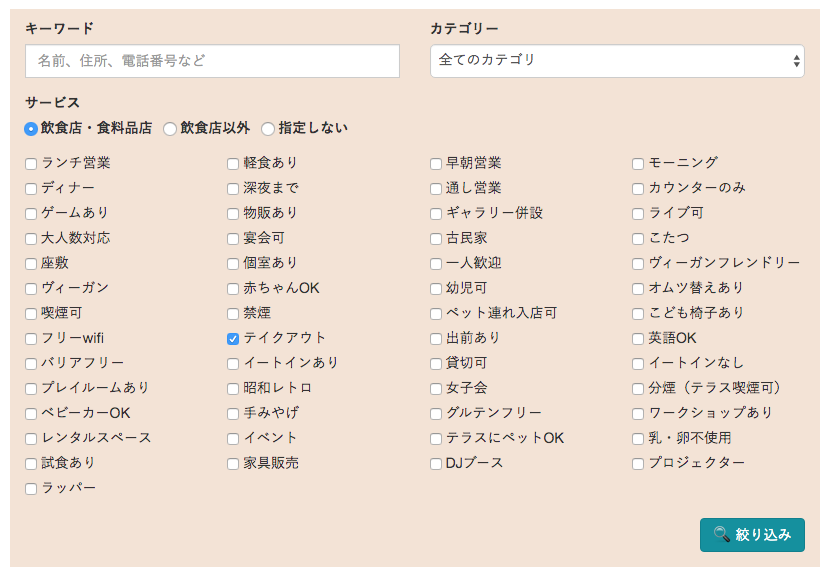This screenshot has height=575, width=827.
Task: Focus the キーワード search input field
Action: coord(212,61)
